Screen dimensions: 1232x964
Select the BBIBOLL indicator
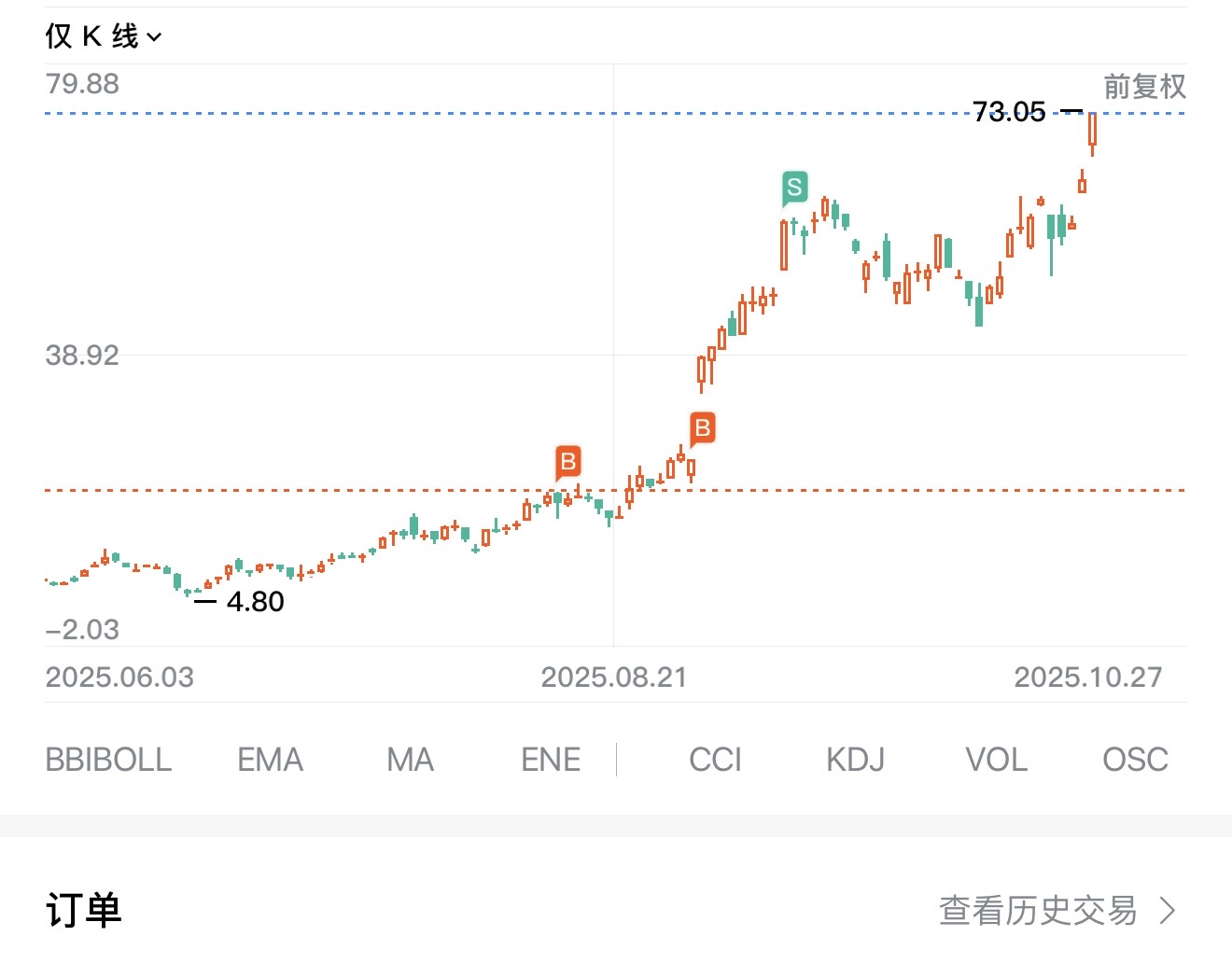pos(108,760)
